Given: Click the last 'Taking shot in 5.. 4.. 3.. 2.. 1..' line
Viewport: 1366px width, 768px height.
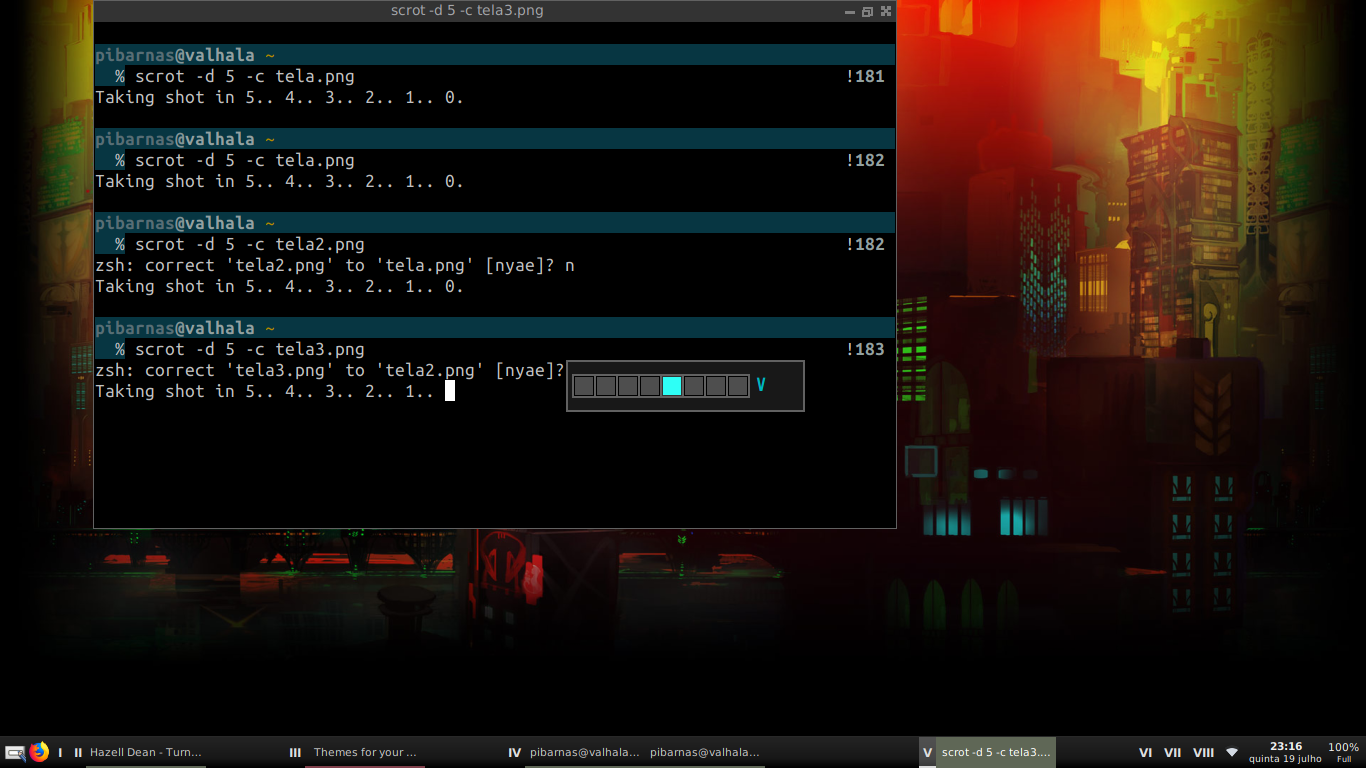Looking at the screenshot, I should coord(265,392).
